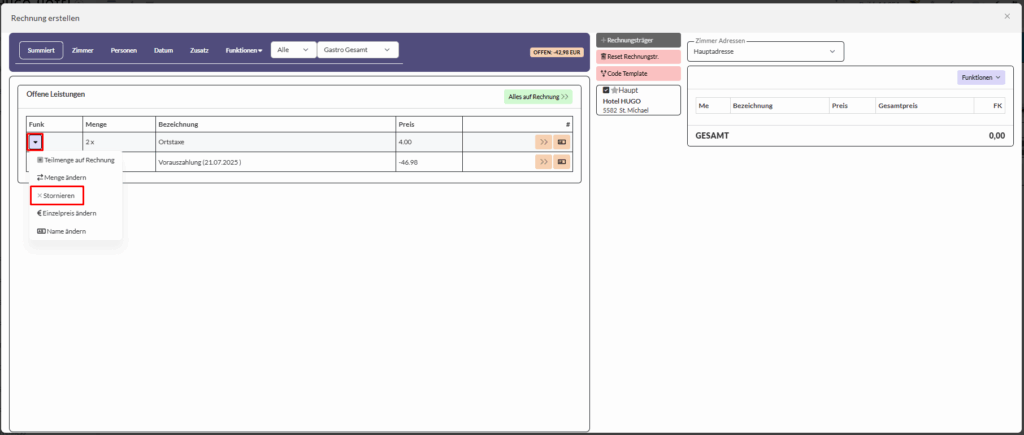Select Teilmenge auf Rechnung menu entry
1024x435 pixels.
coord(75,160)
